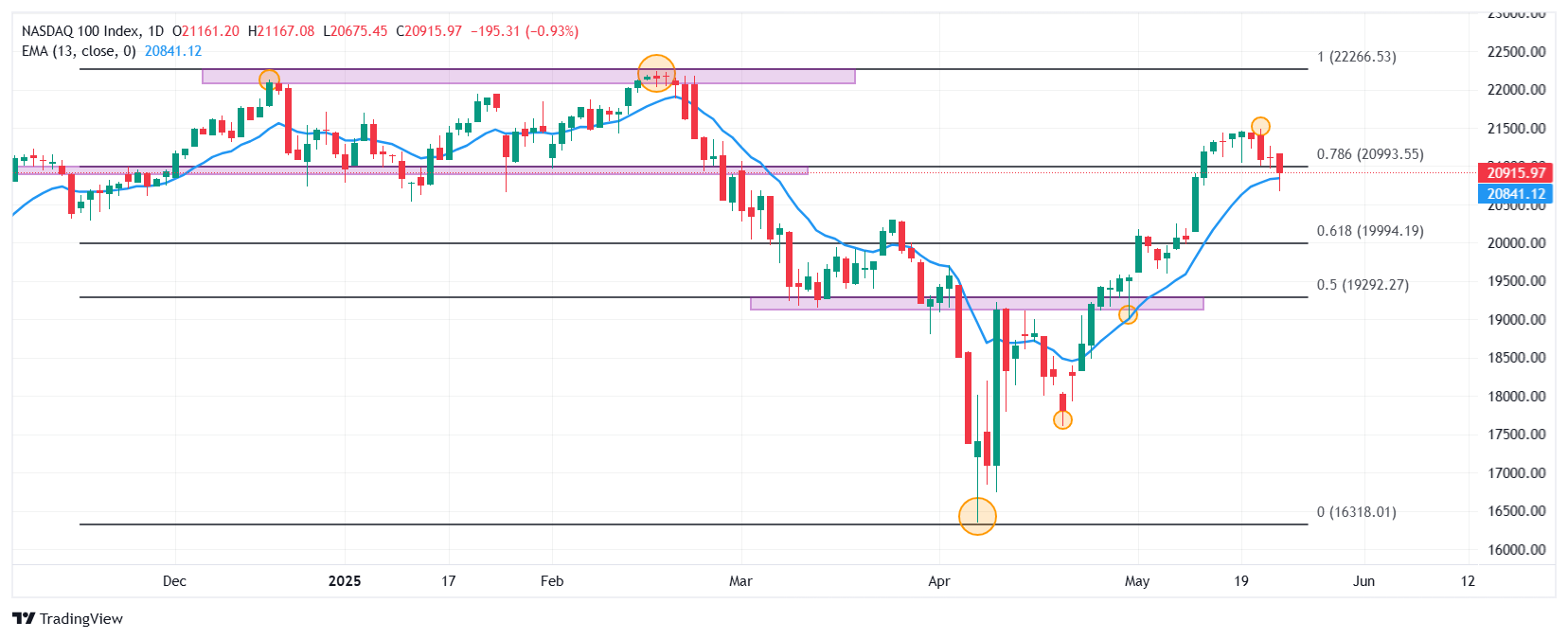Select the purple support zone near 19200
The height and width of the screenshot is (639, 1568).
(x=977, y=304)
